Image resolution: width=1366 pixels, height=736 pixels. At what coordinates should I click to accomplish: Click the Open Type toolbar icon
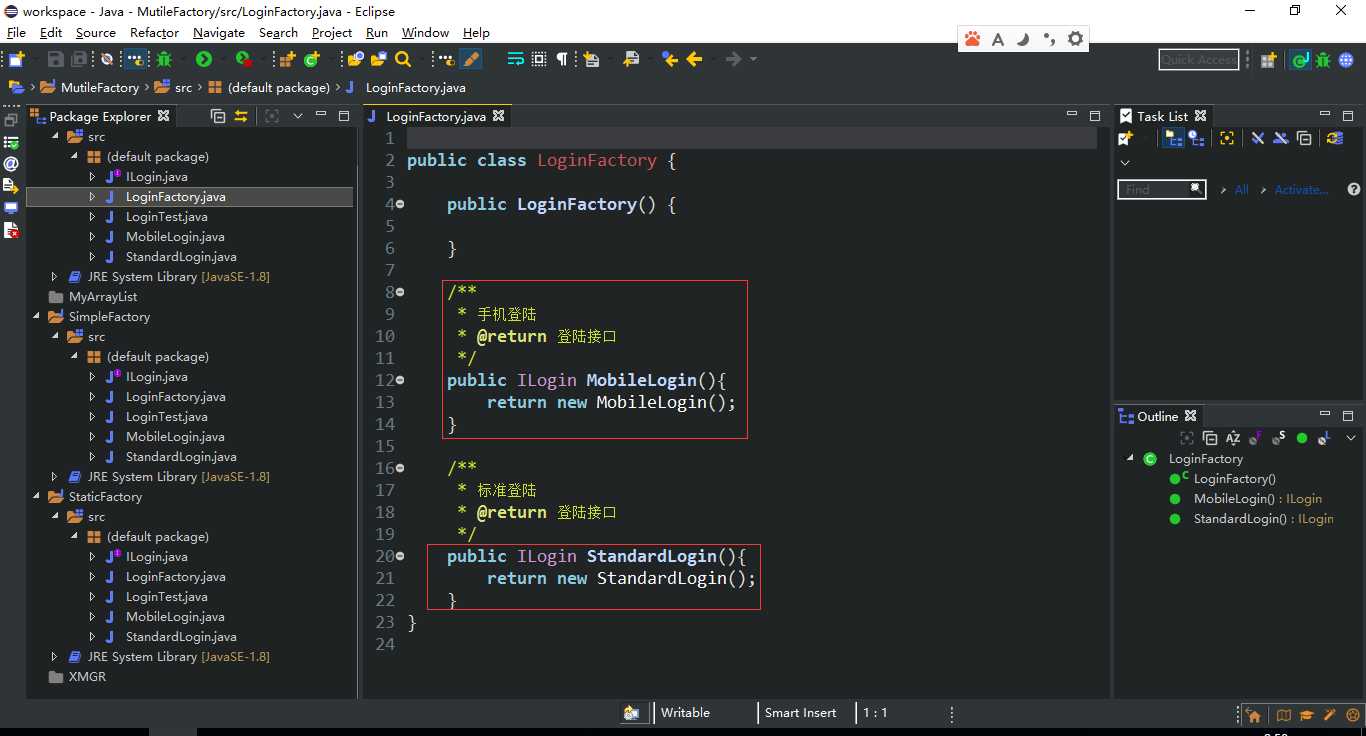click(x=356, y=60)
